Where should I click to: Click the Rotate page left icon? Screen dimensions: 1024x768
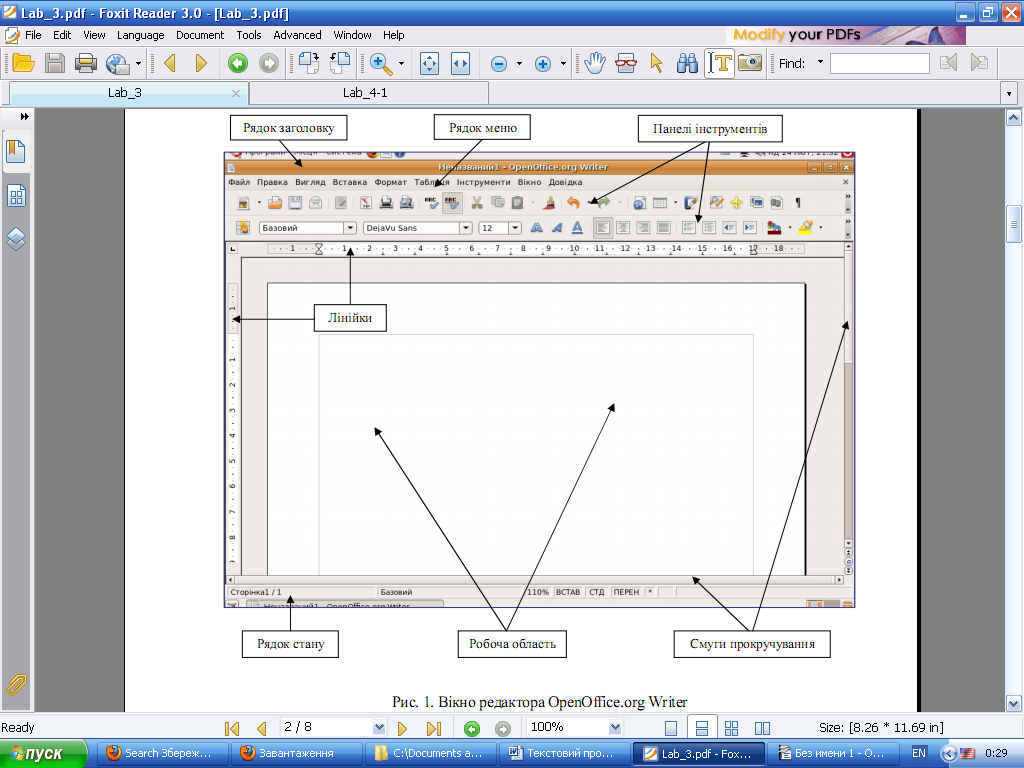pyautogui.click(x=340, y=63)
